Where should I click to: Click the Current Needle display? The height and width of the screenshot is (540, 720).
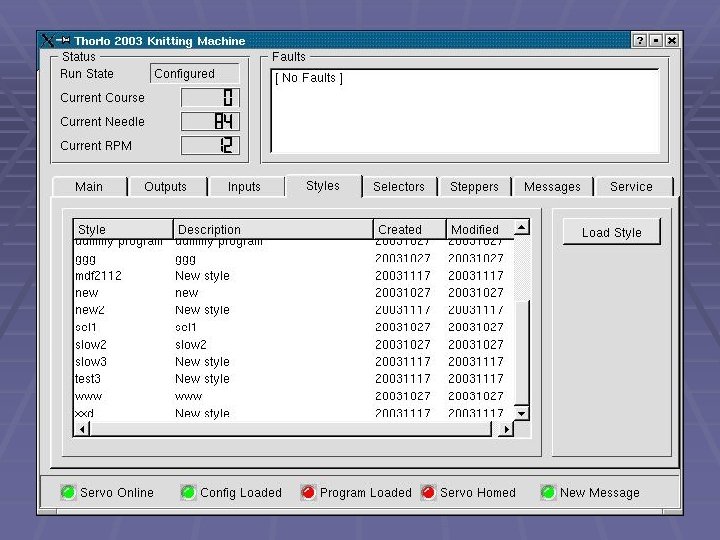coord(210,122)
